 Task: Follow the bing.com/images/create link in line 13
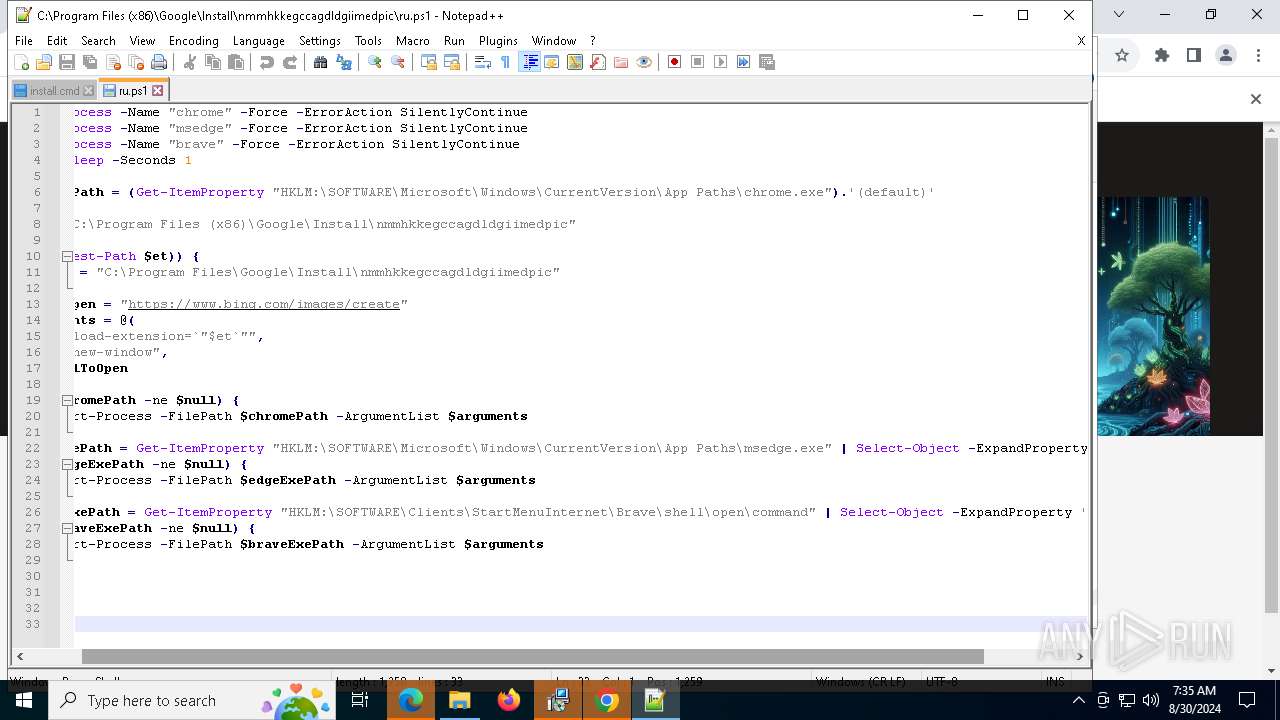[264, 304]
